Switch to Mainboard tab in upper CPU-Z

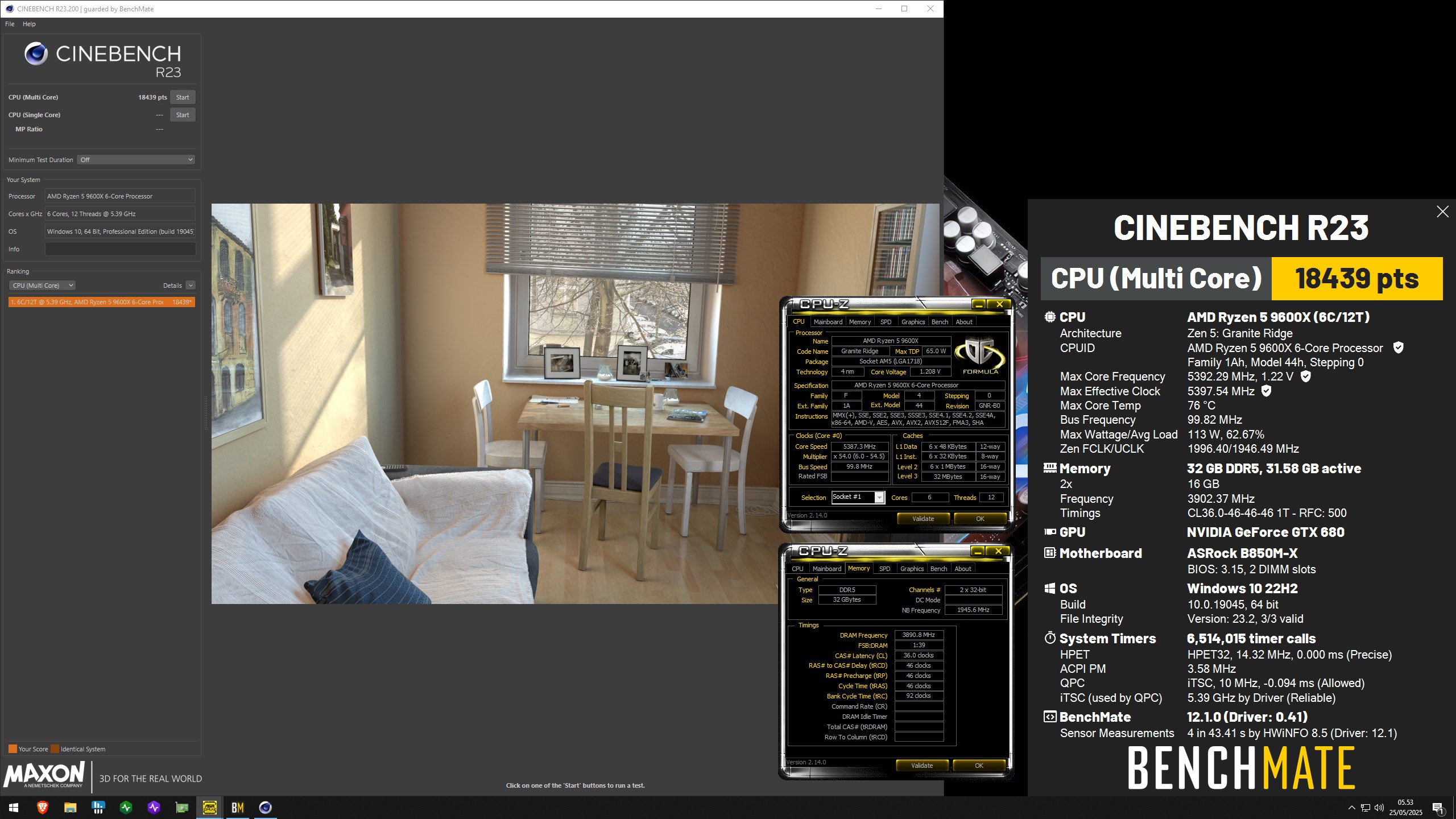[x=828, y=322]
